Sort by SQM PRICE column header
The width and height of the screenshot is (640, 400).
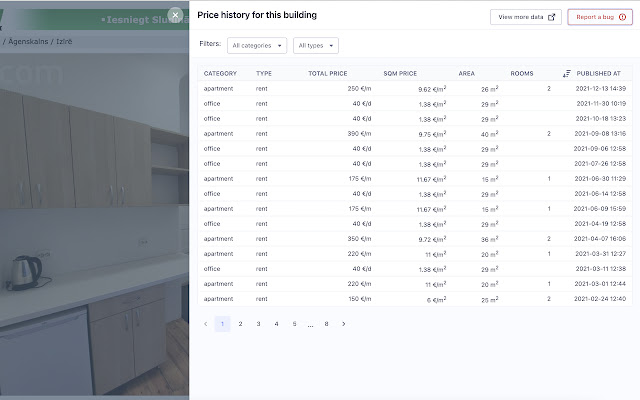(400, 73)
